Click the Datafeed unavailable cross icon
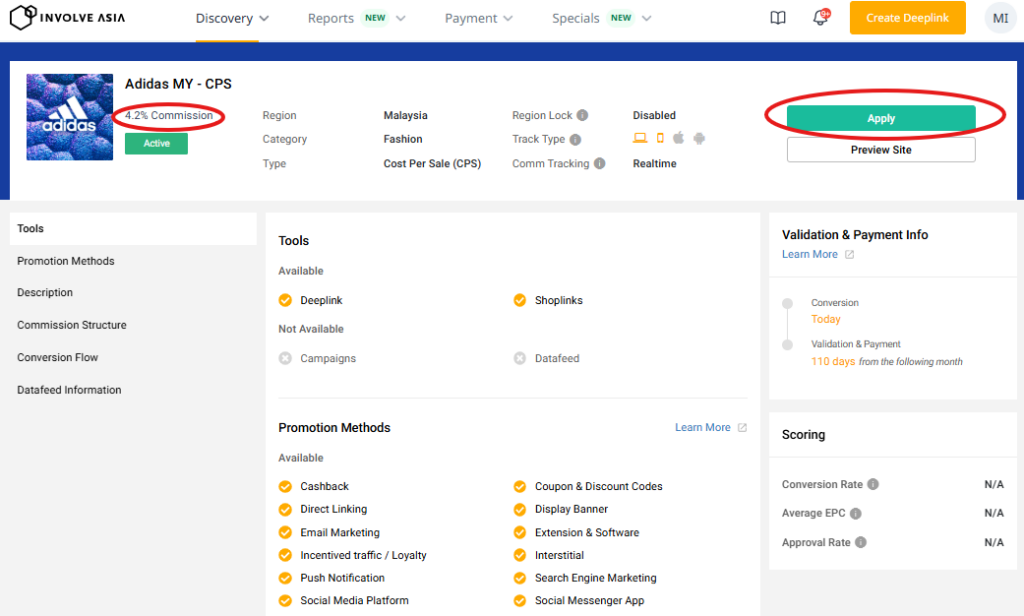Image resolution: width=1024 pixels, height=616 pixels. (520, 358)
